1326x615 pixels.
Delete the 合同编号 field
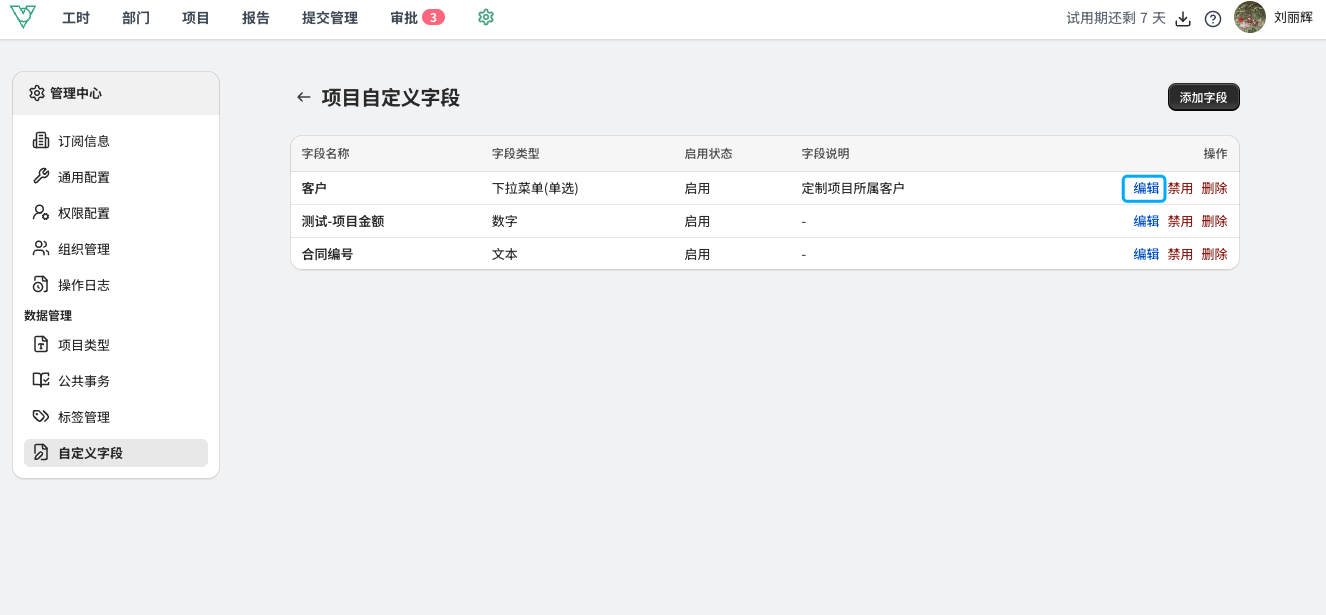[1214, 254]
